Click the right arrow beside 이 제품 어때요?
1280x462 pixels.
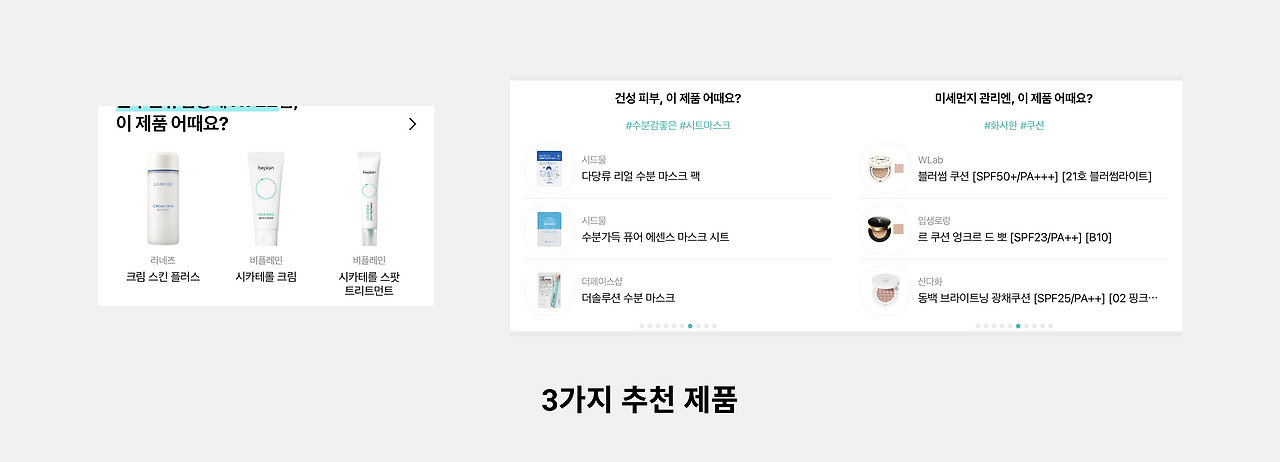412,124
